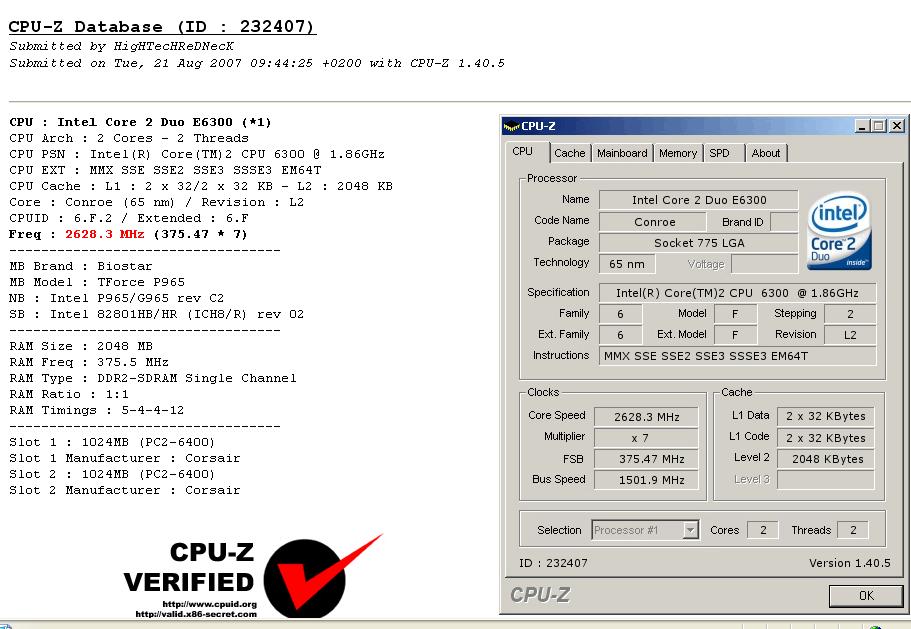Click 'CPU : Intel Core 2 Duo E6300' line
Image resolution: width=911 pixels, height=629 pixels.
tap(141, 122)
